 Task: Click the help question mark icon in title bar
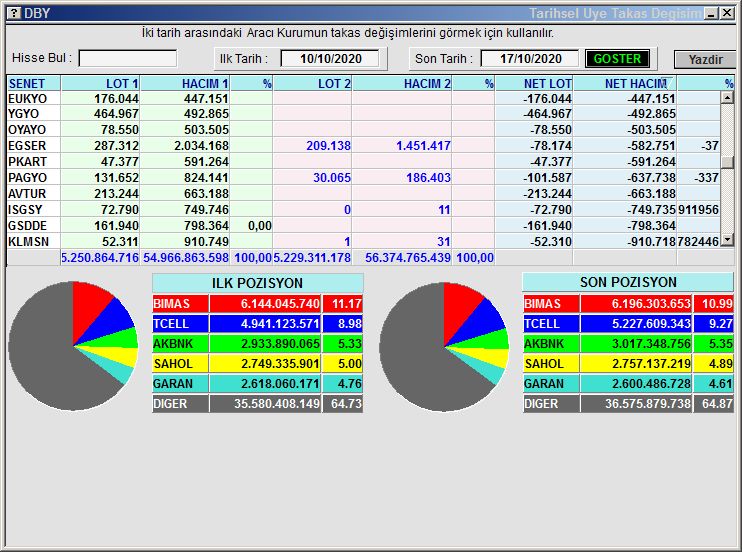(14, 13)
